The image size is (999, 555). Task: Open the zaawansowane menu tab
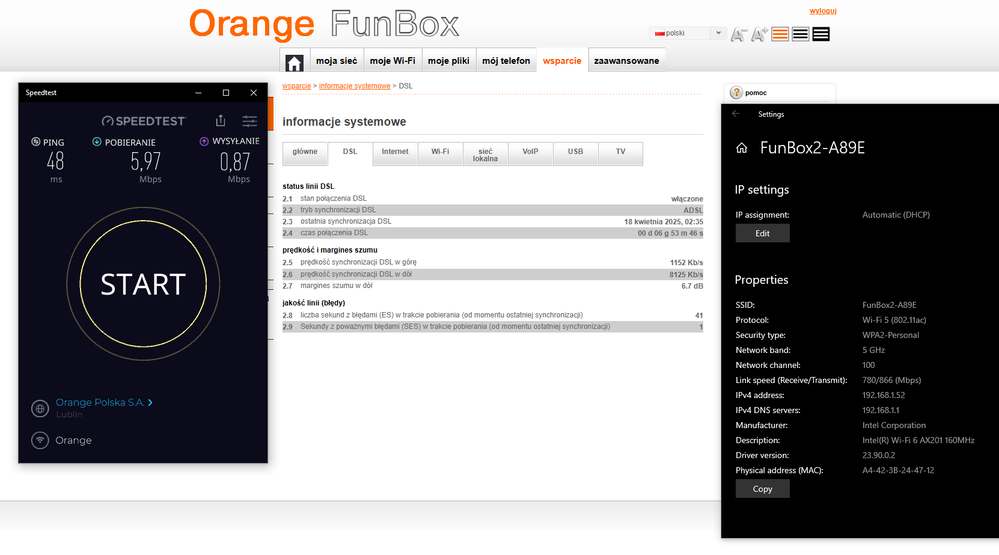click(626, 61)
